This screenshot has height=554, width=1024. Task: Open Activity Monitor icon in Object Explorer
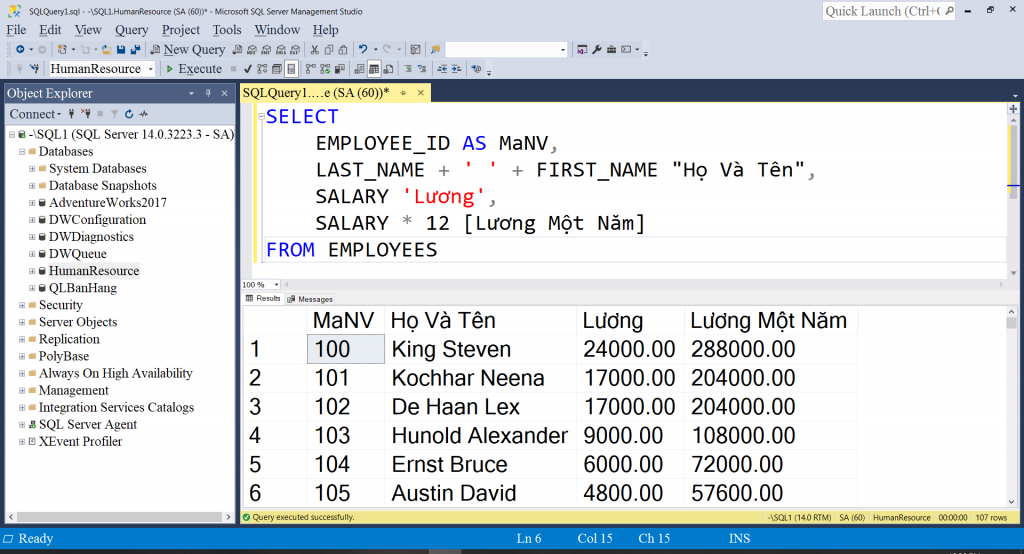click(x=144, y=114)
